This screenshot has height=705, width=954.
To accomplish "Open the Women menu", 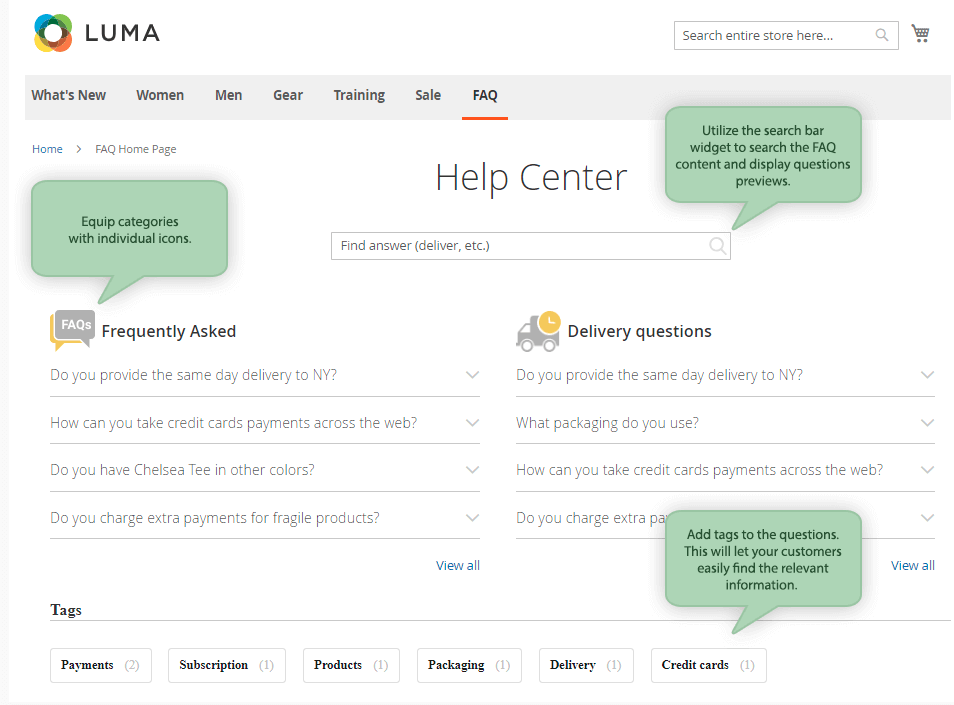I will click(160, 95).
